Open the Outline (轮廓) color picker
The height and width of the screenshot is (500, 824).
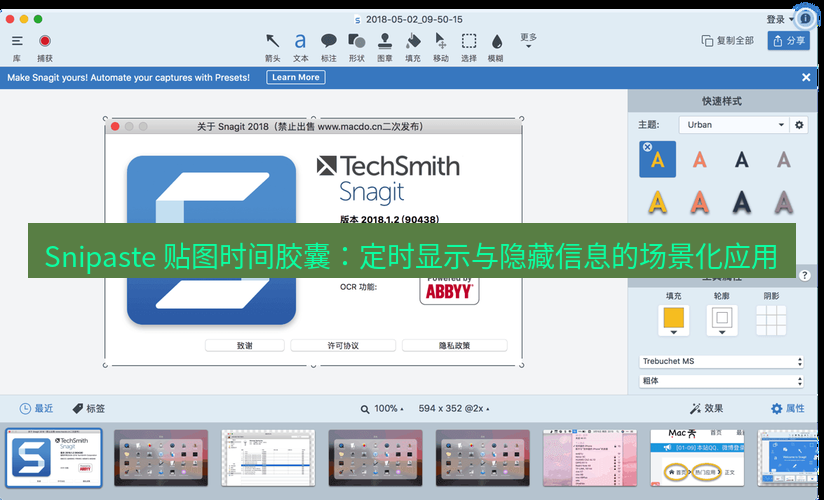pyautogui.click(x=722, y=320)
